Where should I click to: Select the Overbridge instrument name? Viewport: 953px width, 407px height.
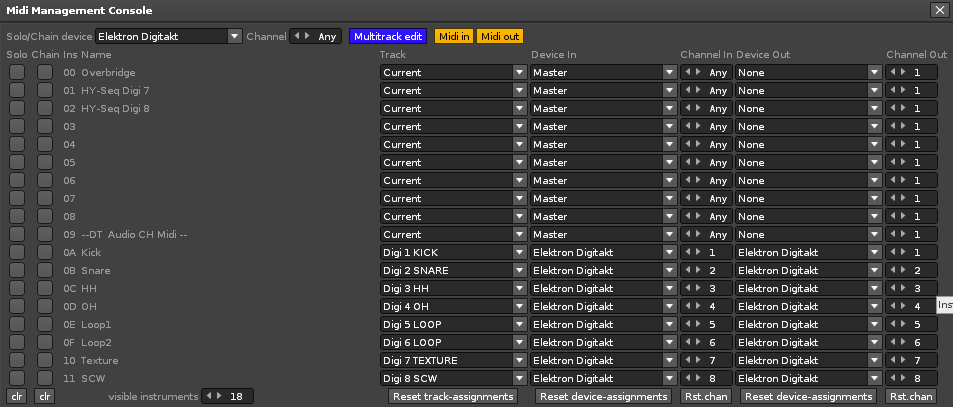[x=108, y=72]
